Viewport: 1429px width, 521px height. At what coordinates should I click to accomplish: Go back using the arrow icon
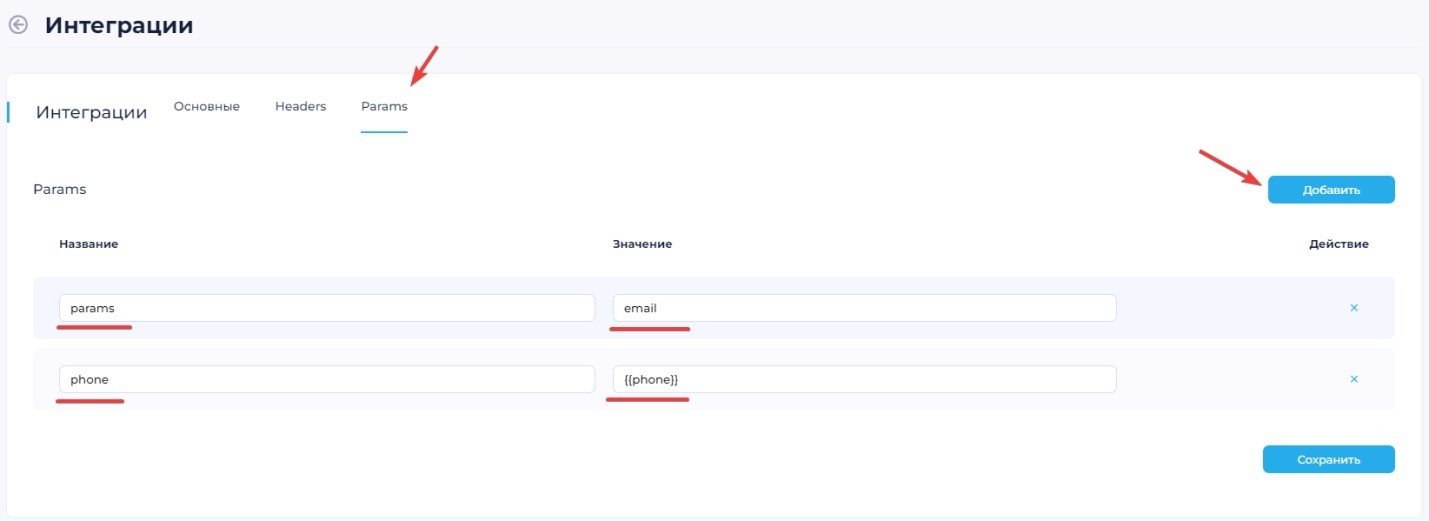18,25
